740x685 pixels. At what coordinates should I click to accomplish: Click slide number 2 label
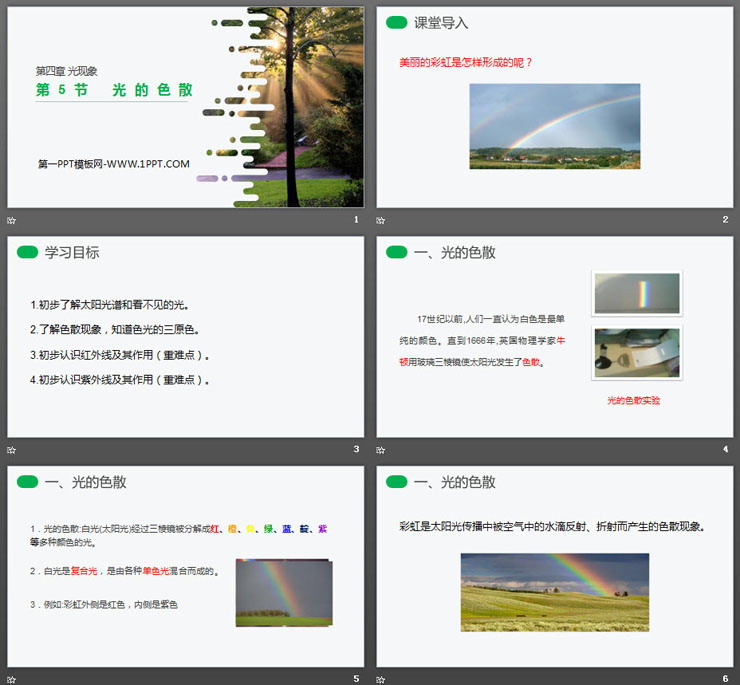coord(725,220)
